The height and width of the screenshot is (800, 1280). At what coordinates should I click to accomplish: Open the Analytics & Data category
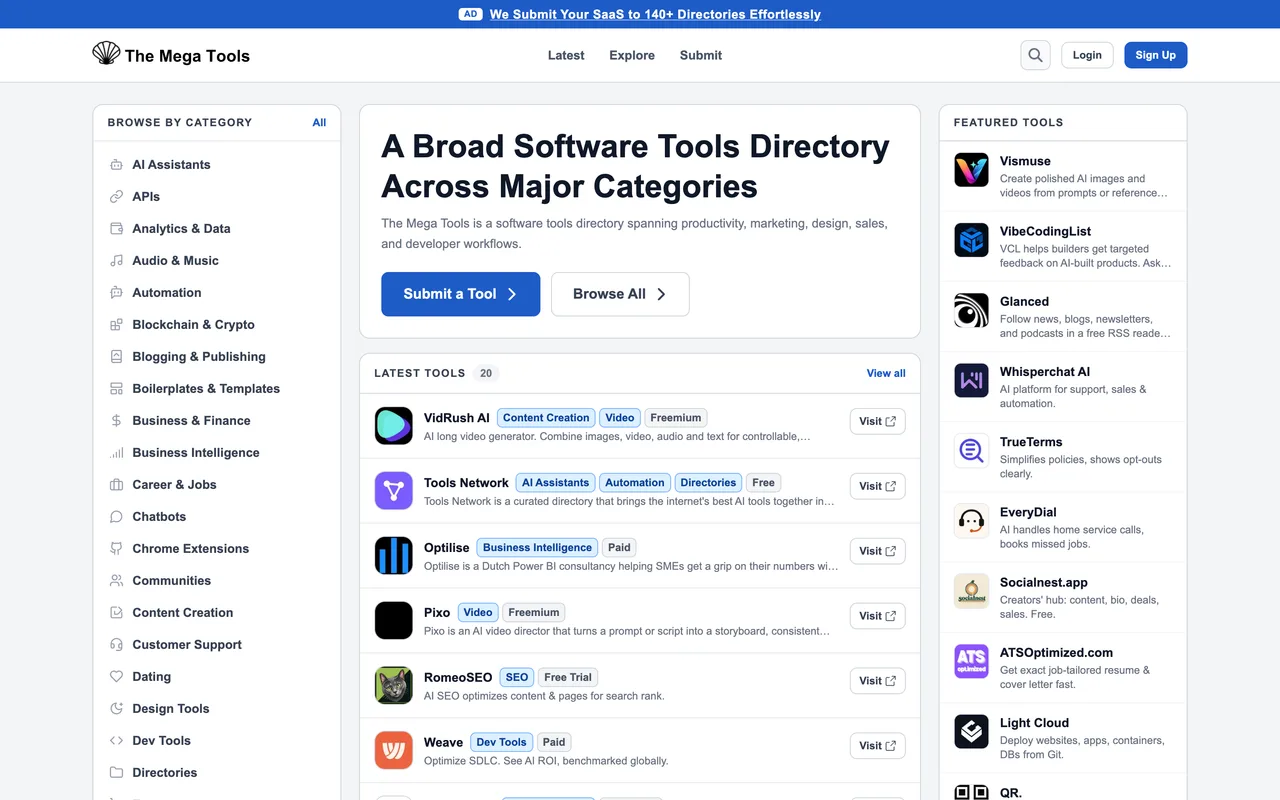[x=217, y=229]
